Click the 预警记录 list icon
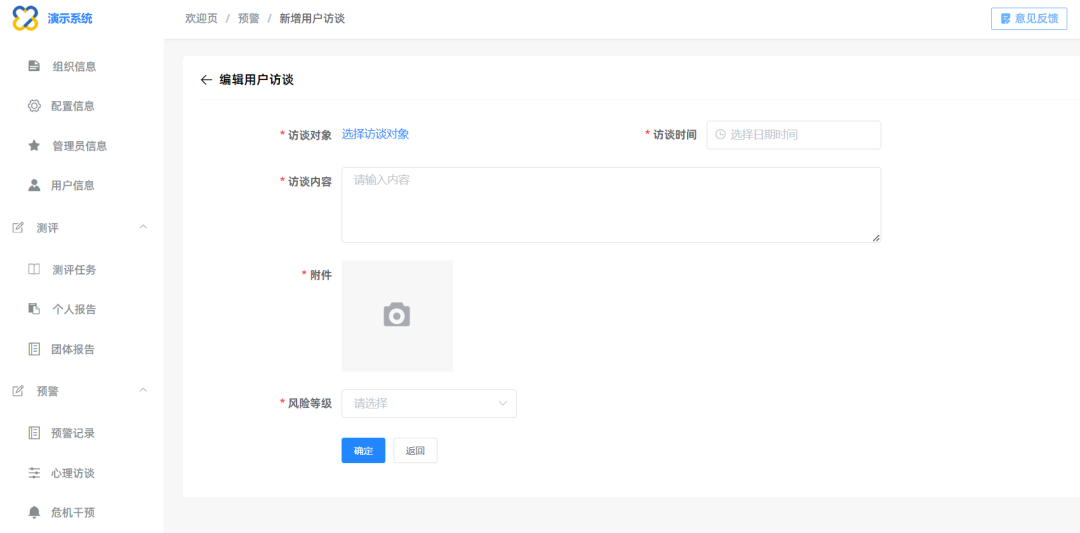The image size is (1080, 533). 34,433
